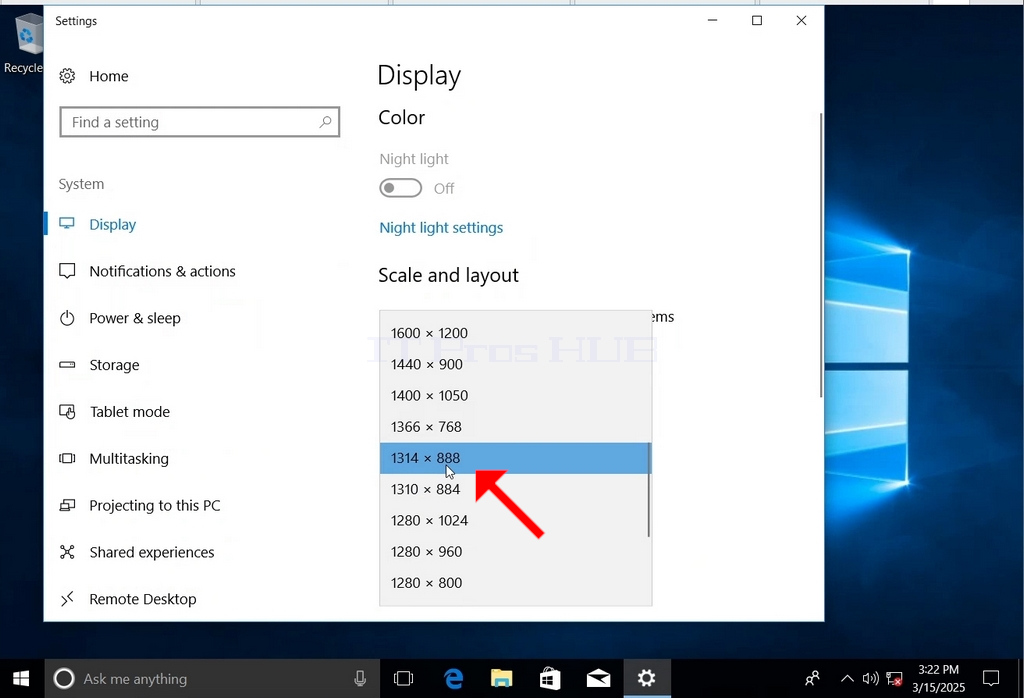The height and width of the screenshot is (698, 1024).
Task: Click the Show desktop sliver button
Action: [1020, 678]
